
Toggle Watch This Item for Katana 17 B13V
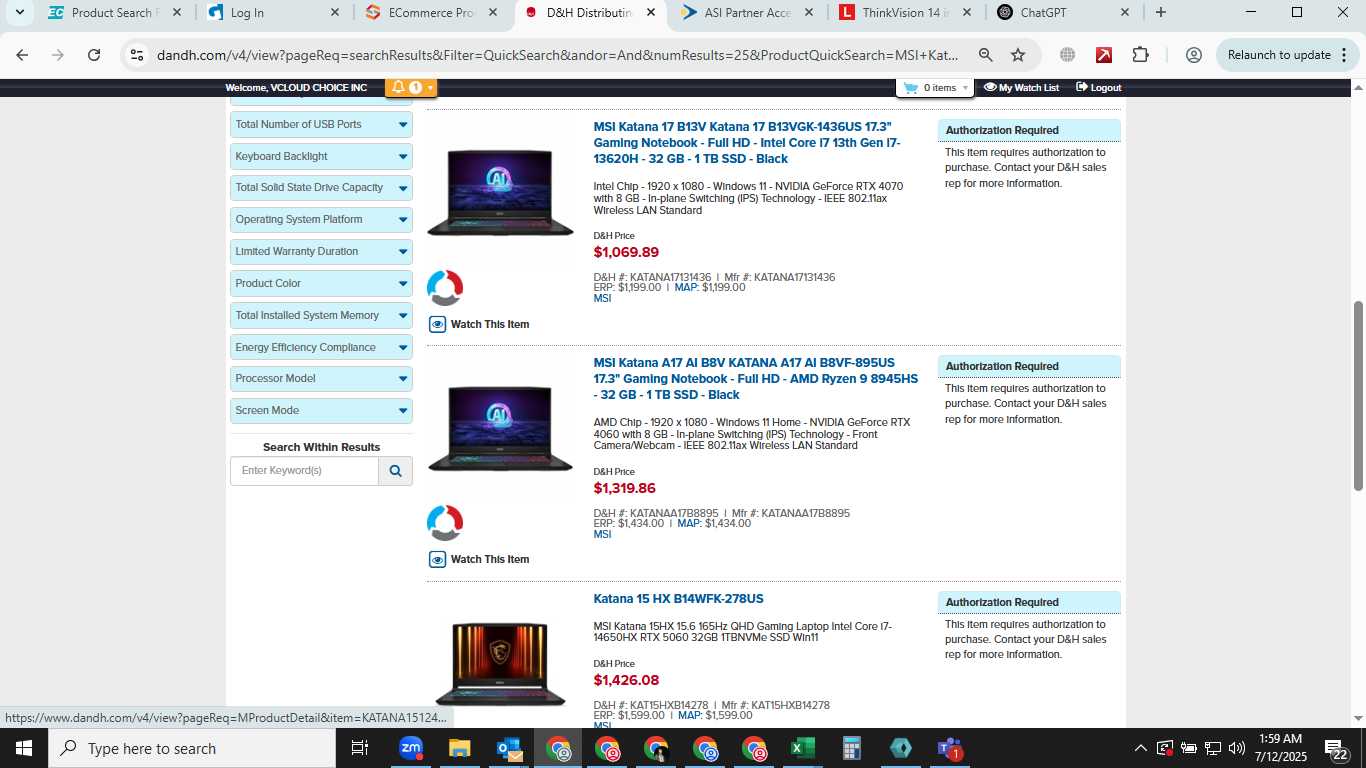click(x=479, y=324)
